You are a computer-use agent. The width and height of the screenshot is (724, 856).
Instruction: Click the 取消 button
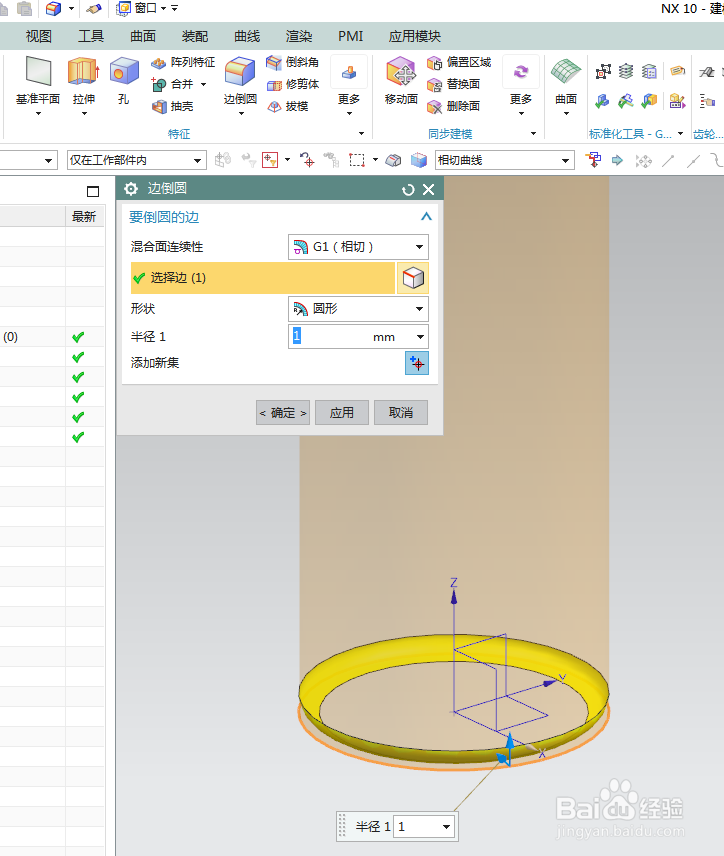pos(401,413)
